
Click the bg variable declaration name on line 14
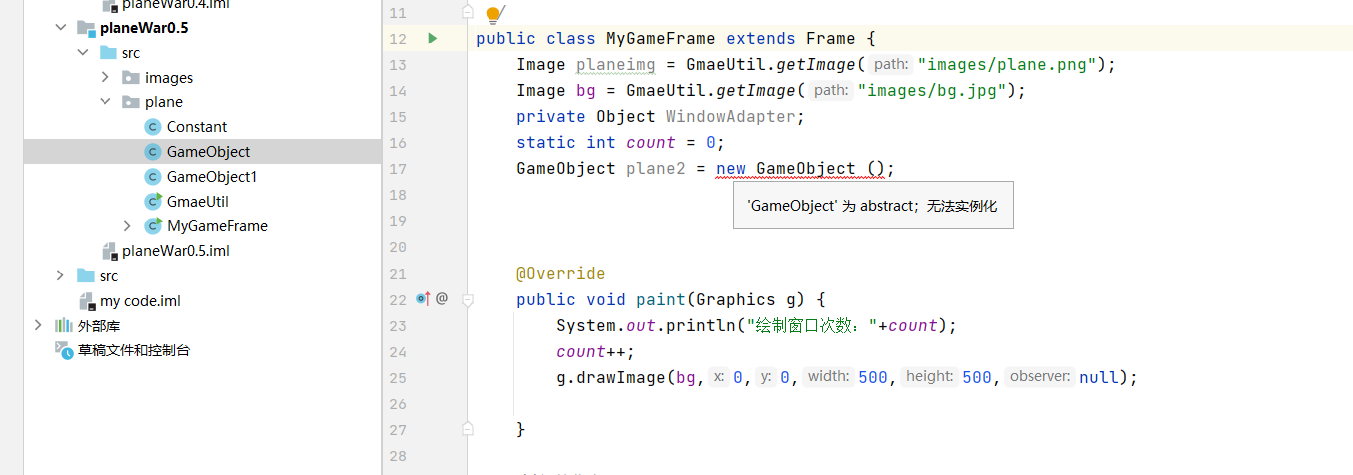coord(586,91)
